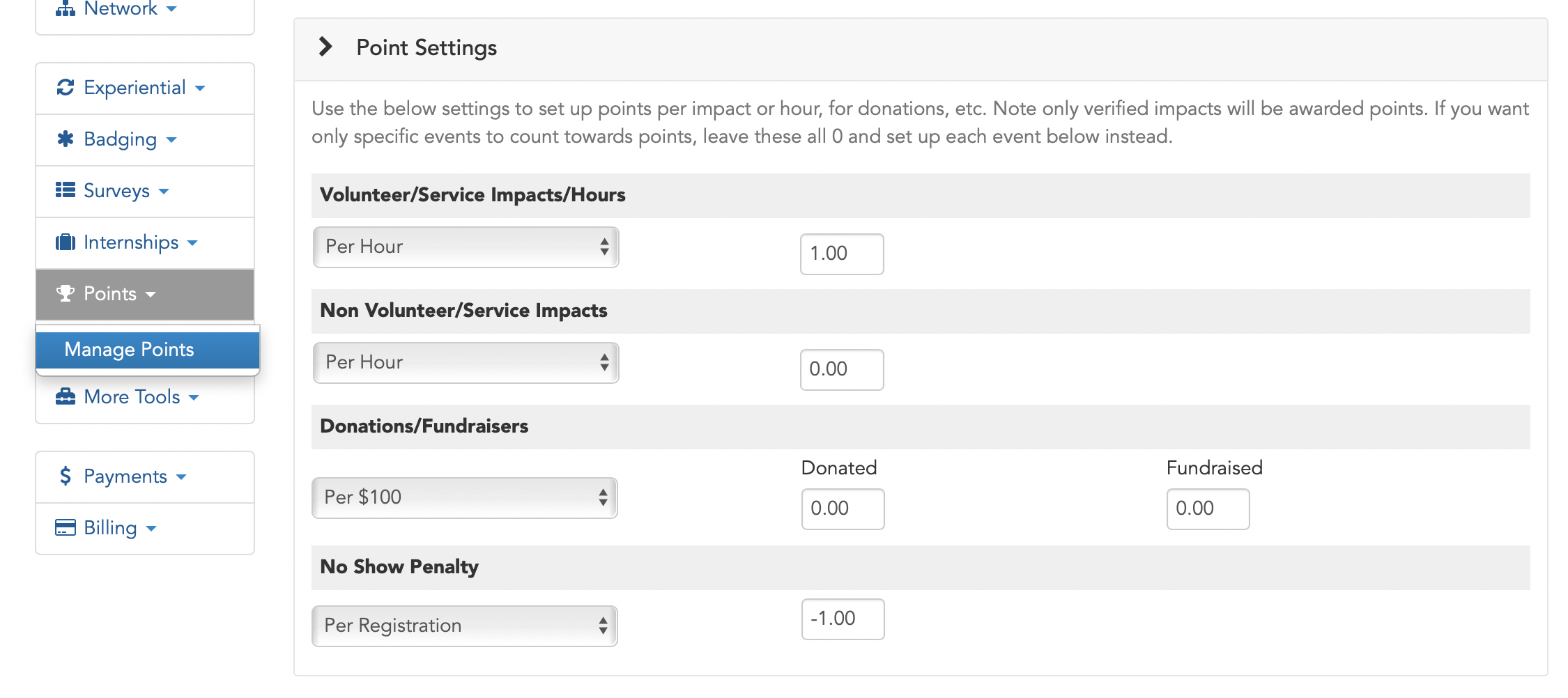The image size is (1568, 698).
Task: Click the Fundraised points field
Action: (x=1208, y=509)
